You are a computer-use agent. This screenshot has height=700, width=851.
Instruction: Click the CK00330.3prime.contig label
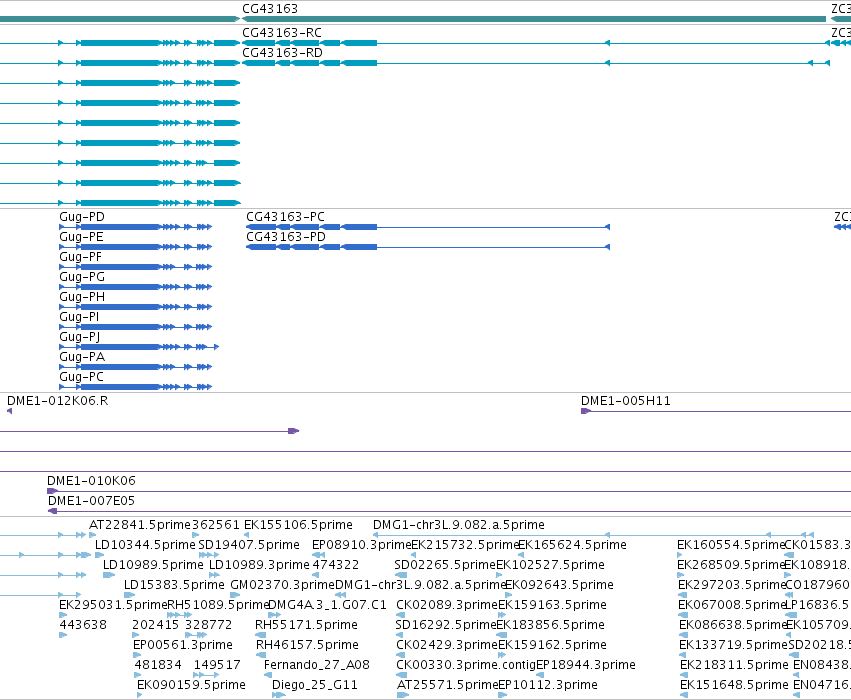466,665
